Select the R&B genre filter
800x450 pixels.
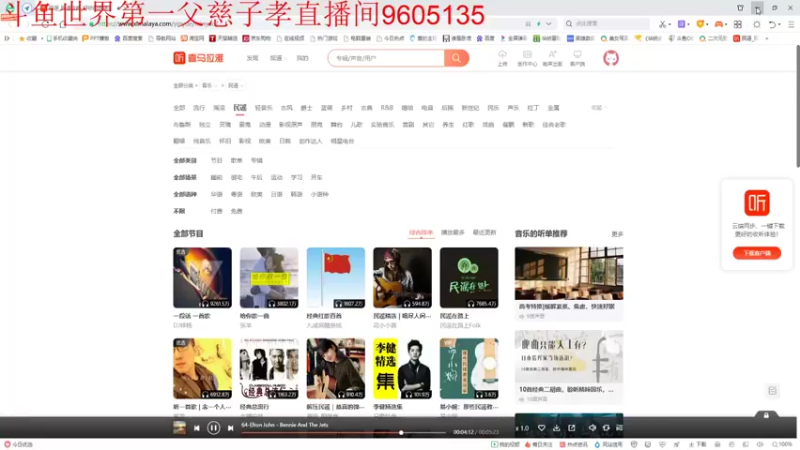[x=387, y=108]
